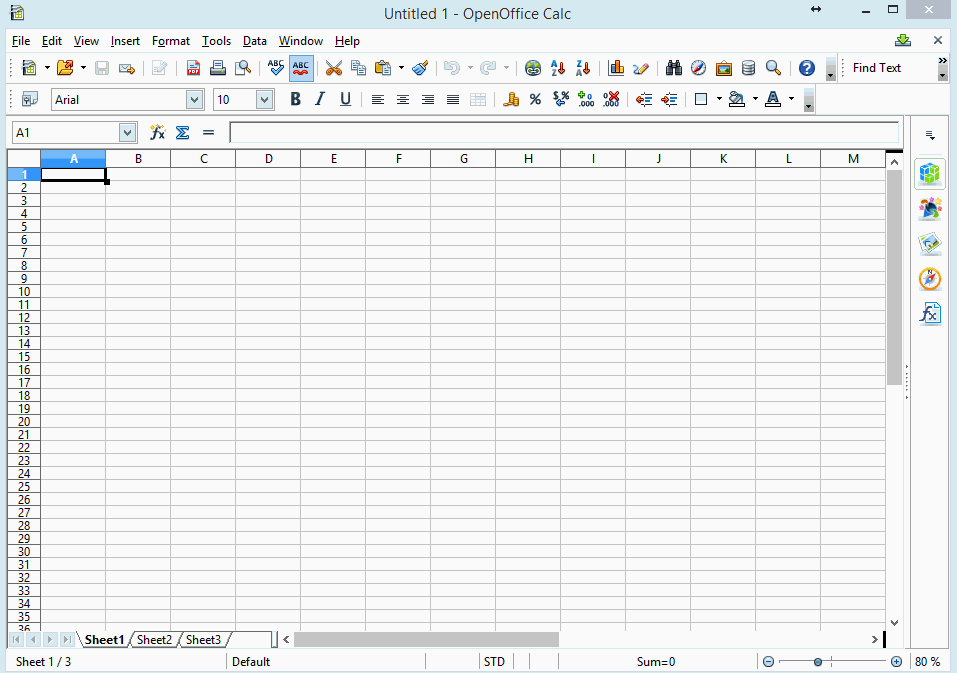Open OpenOffice Help icon
This screenshot has height=673, width=957.
click(807, 68)
